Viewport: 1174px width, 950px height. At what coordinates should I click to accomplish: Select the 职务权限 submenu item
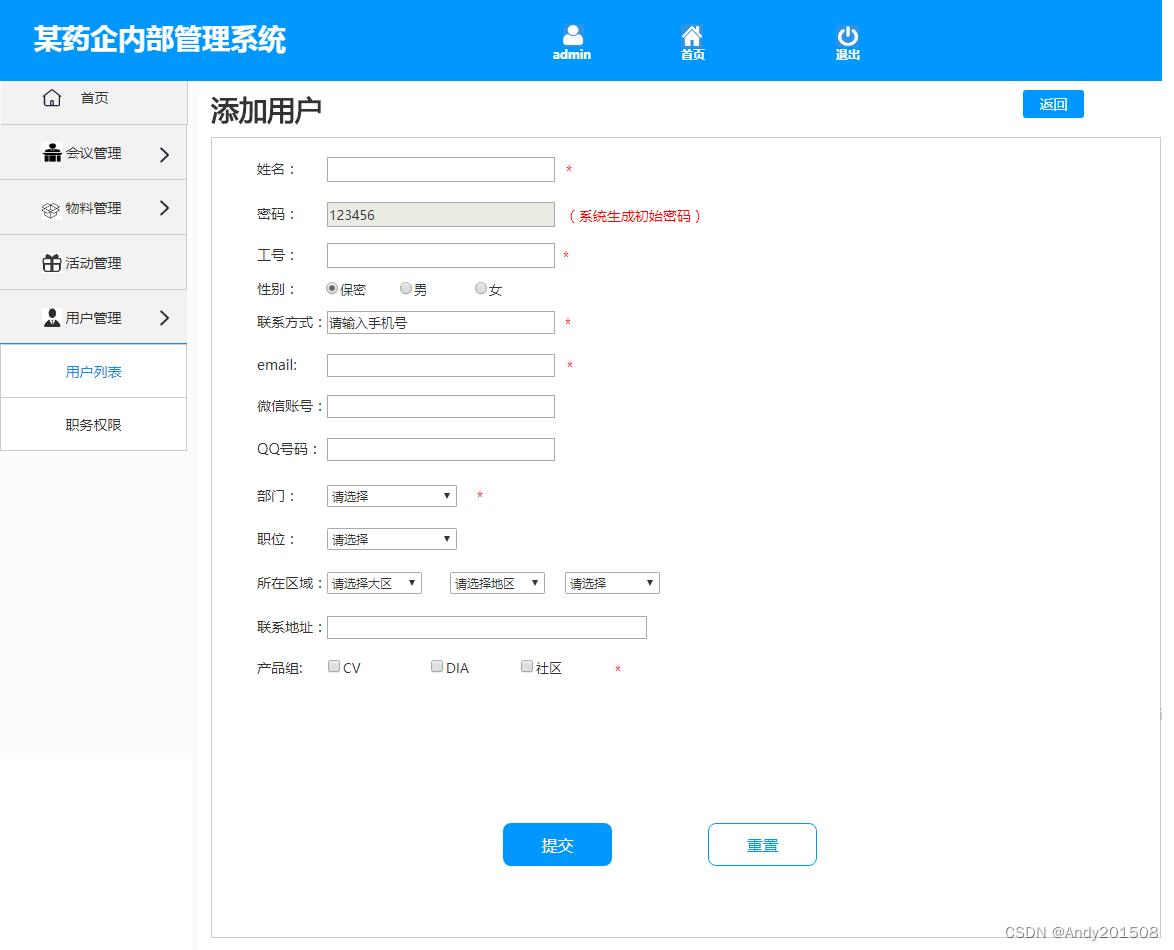(x=94, y=424)
